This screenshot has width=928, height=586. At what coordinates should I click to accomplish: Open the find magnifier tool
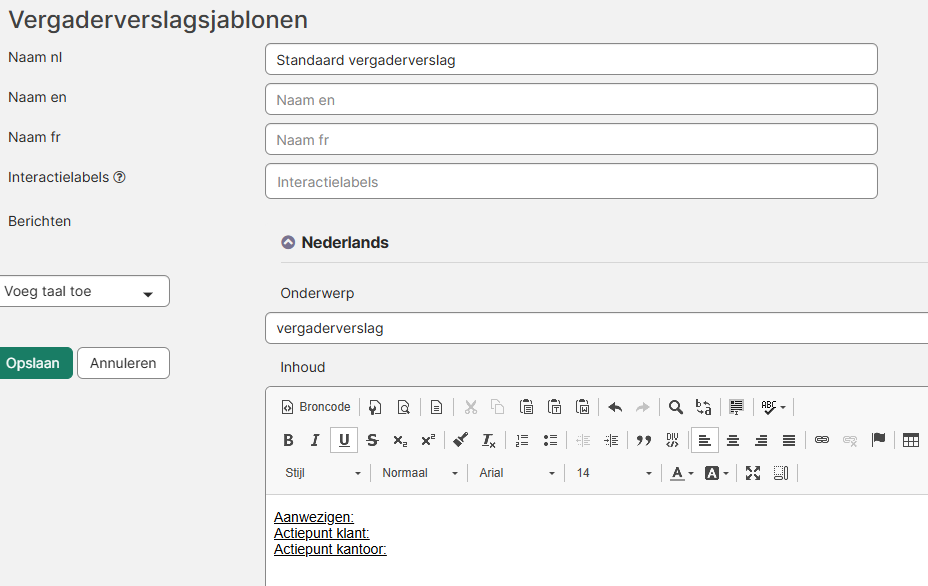click(676, 407)
